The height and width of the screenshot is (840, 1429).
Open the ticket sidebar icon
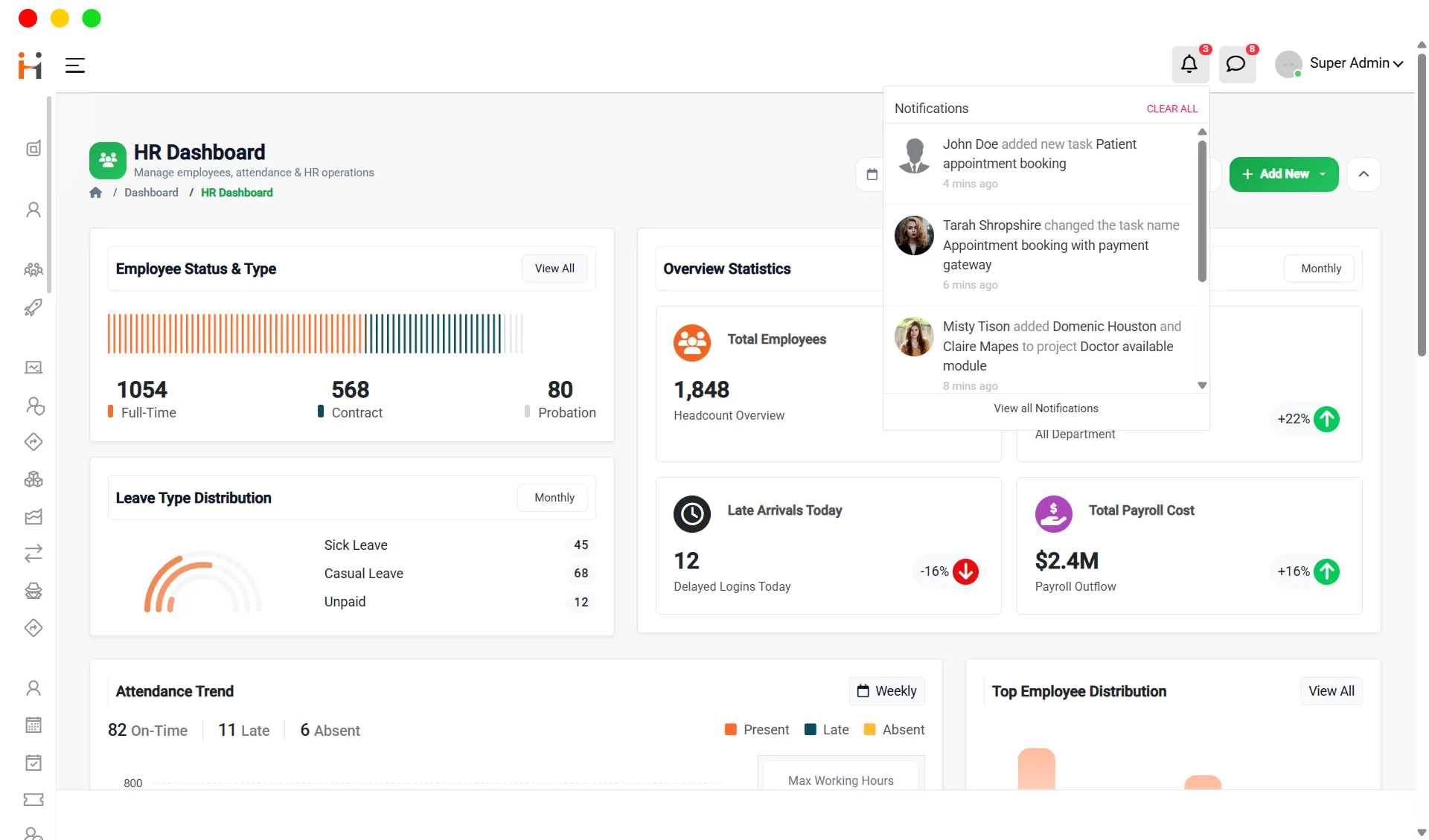(x=33, y=800)
